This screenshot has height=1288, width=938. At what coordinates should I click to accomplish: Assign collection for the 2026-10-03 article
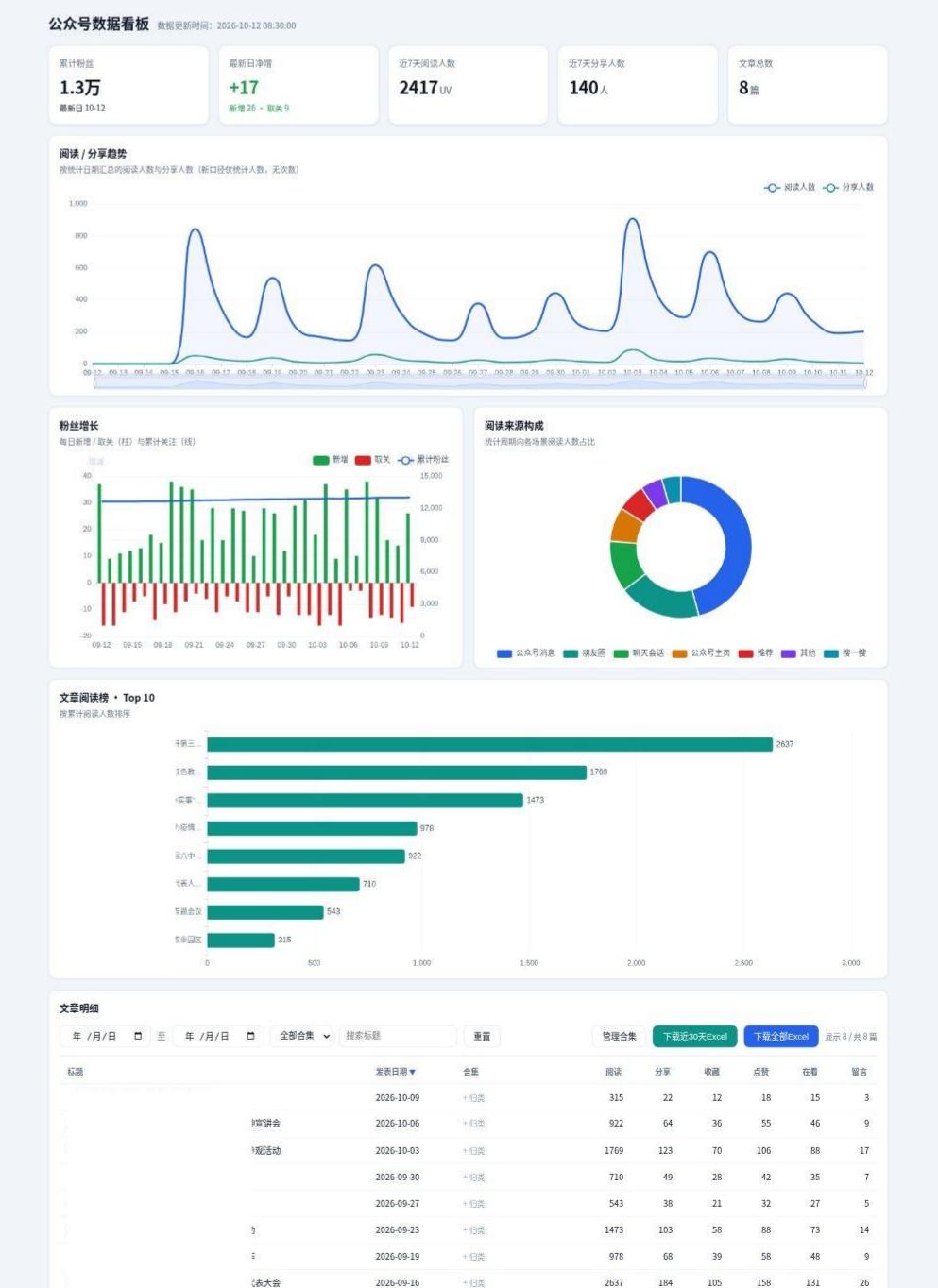coord(473,1151)
